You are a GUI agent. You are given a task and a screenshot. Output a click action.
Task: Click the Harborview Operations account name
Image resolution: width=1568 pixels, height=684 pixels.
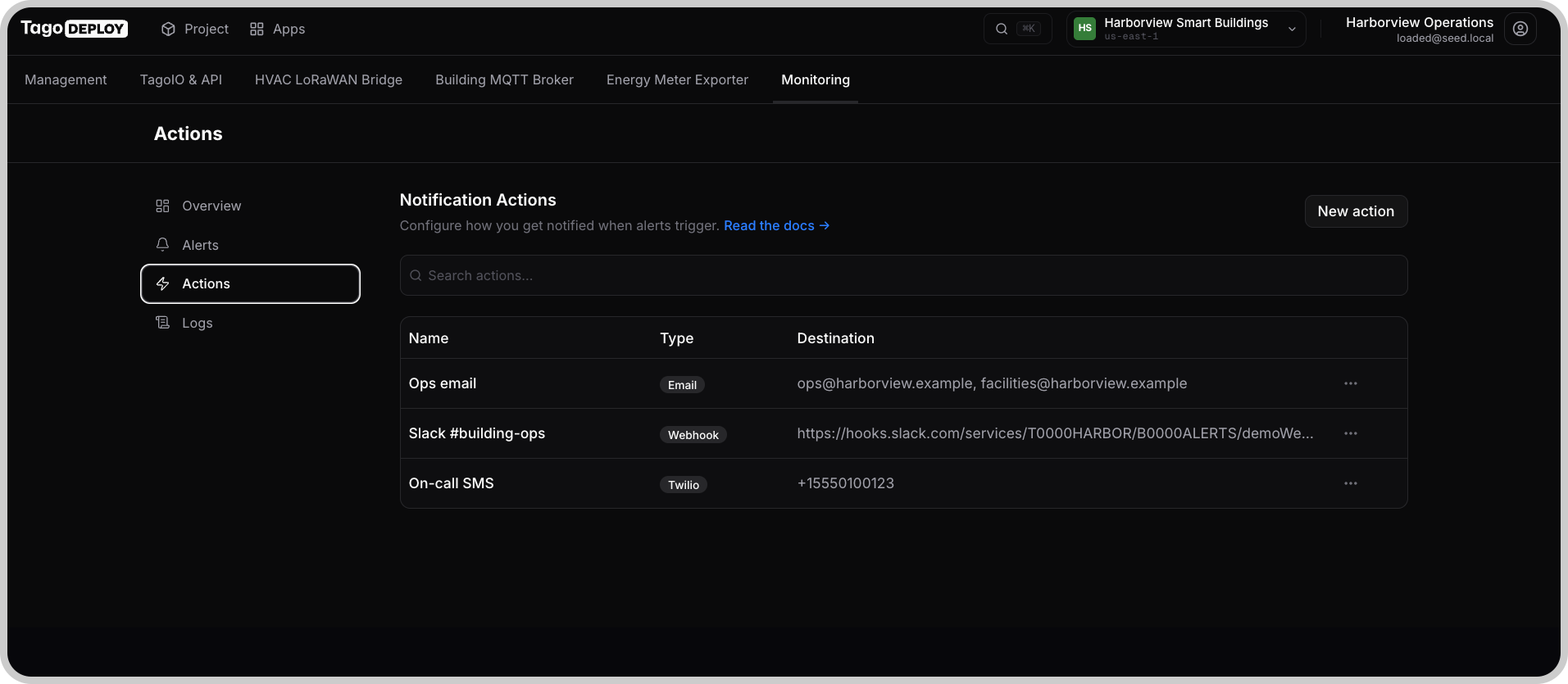(x=1419, y=22)
